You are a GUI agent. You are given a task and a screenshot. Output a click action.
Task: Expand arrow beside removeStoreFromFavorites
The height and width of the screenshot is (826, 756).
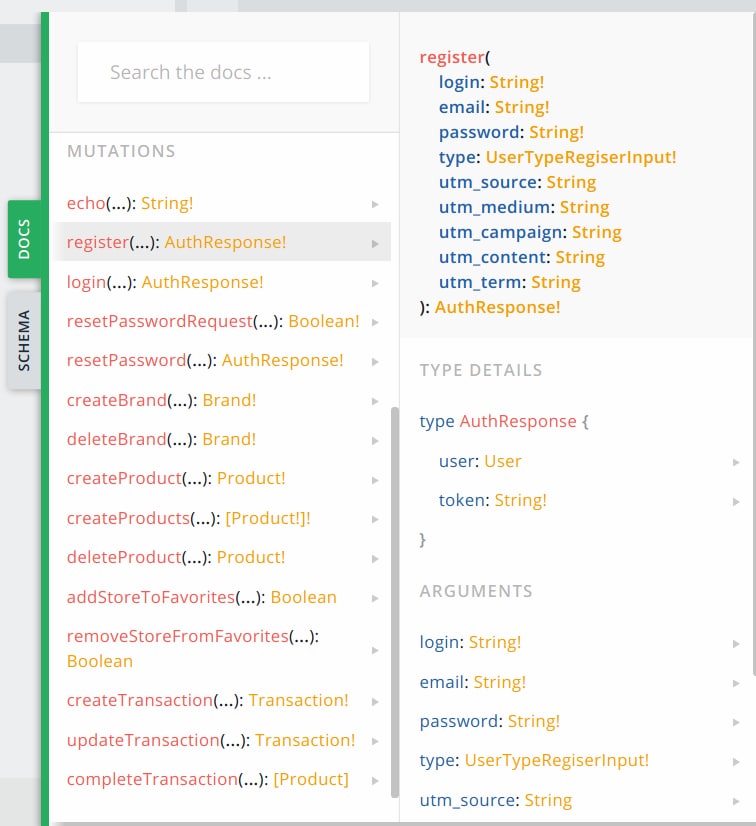click(x=375, y=650)
